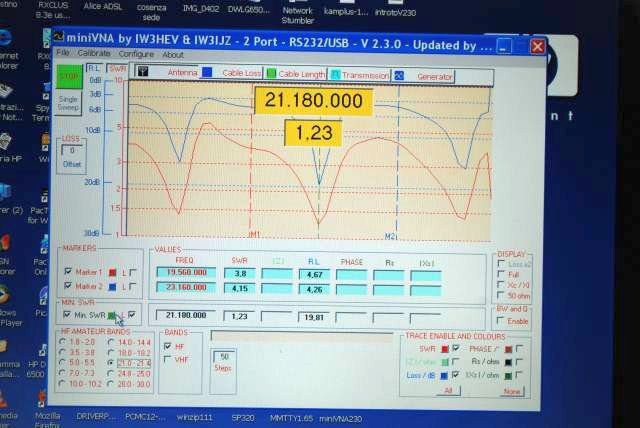The height and width of the screenshot is (428, 640).
Task: Select the R.L. scale label
Action: 94,68
